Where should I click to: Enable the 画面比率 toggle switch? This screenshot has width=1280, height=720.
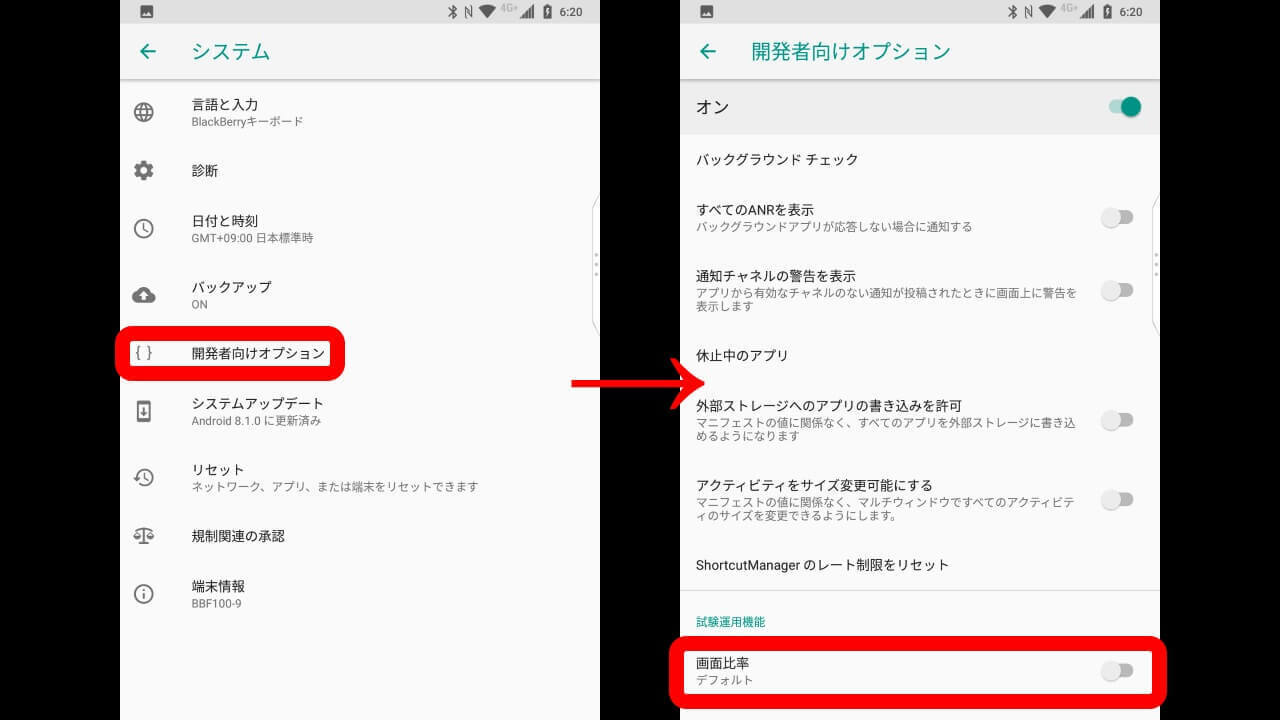(x=1117, y=671)
